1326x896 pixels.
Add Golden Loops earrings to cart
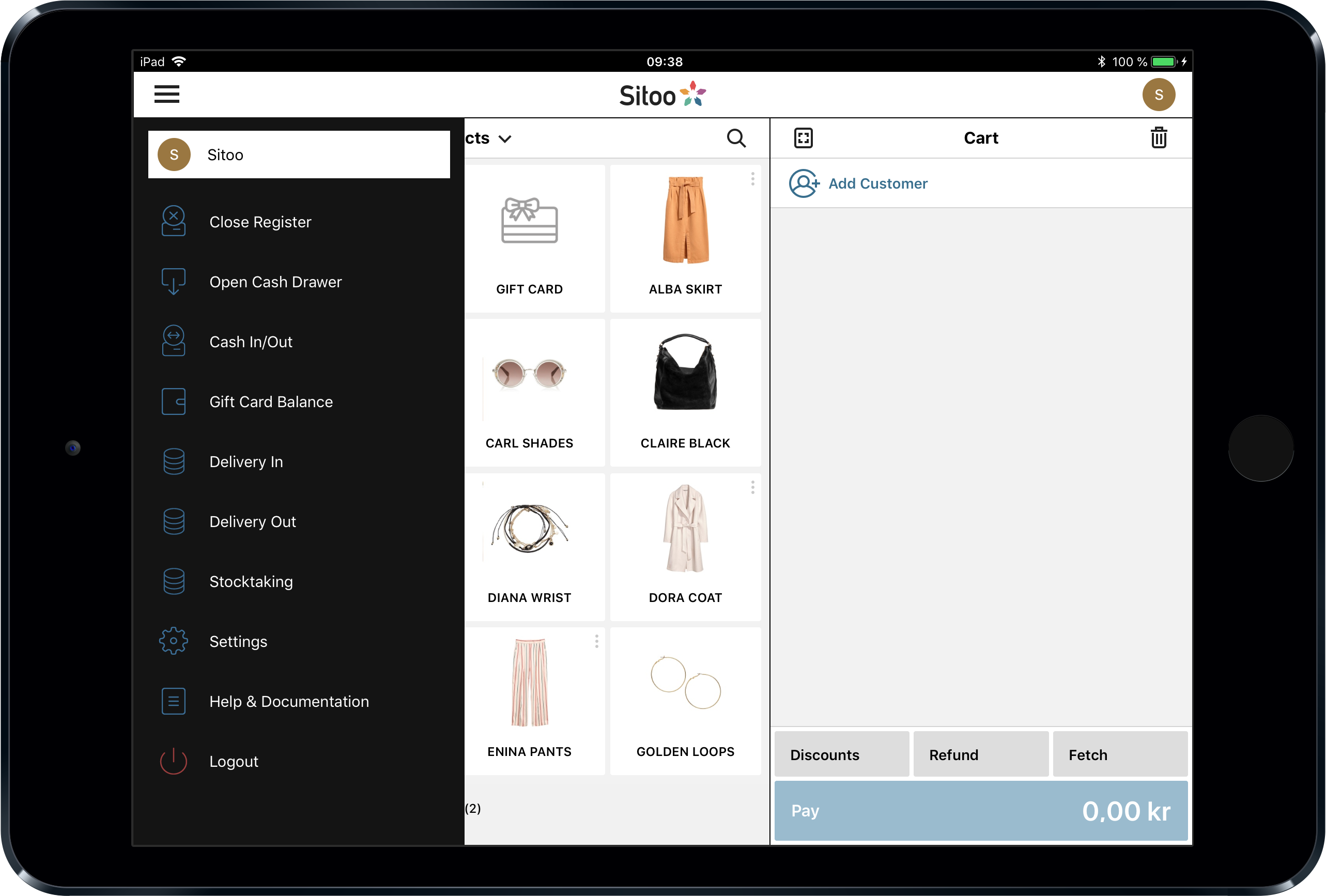pyautogui.click(x=685, y=701)
